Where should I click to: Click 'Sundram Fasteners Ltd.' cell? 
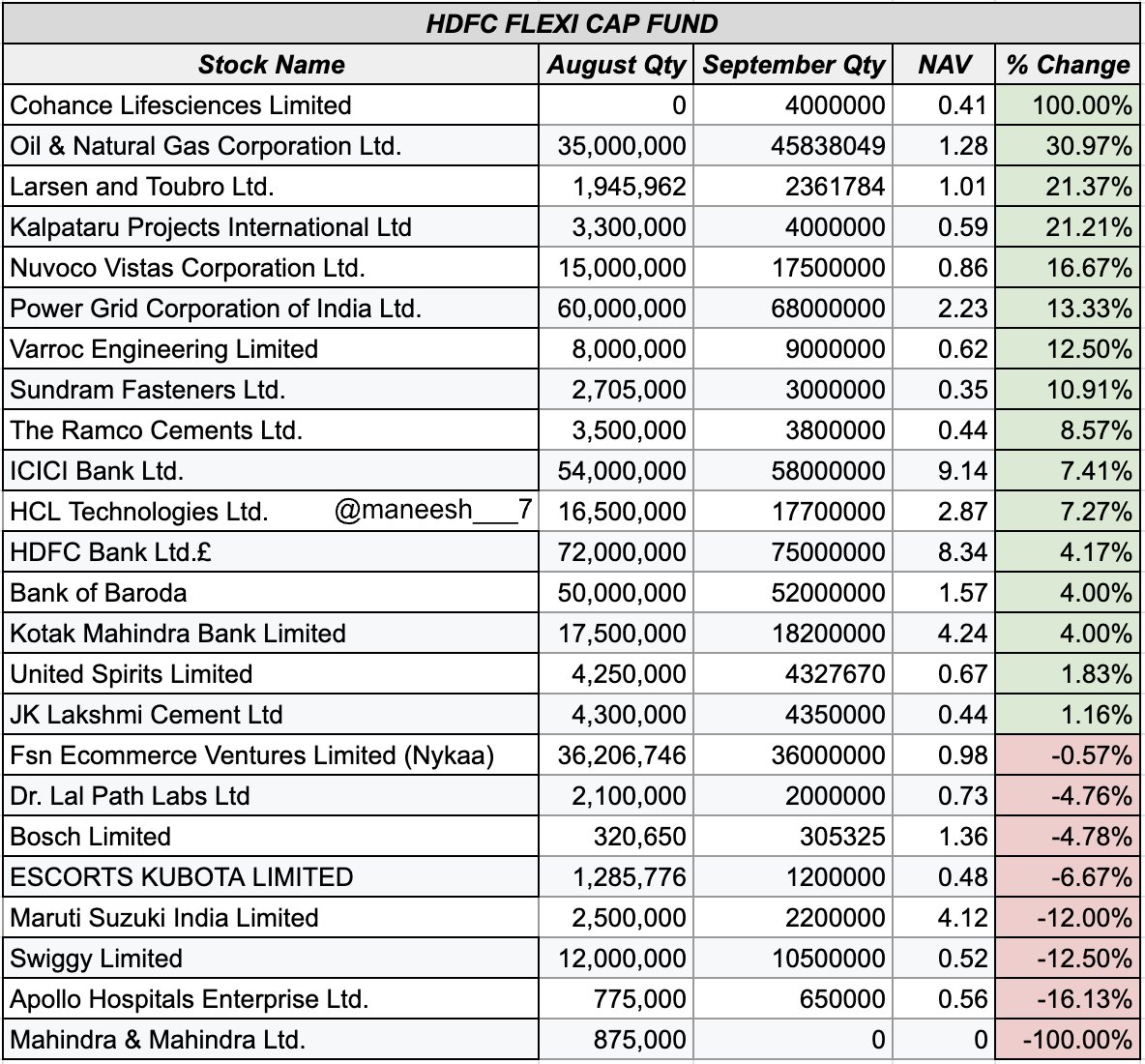tap(271, 389)
